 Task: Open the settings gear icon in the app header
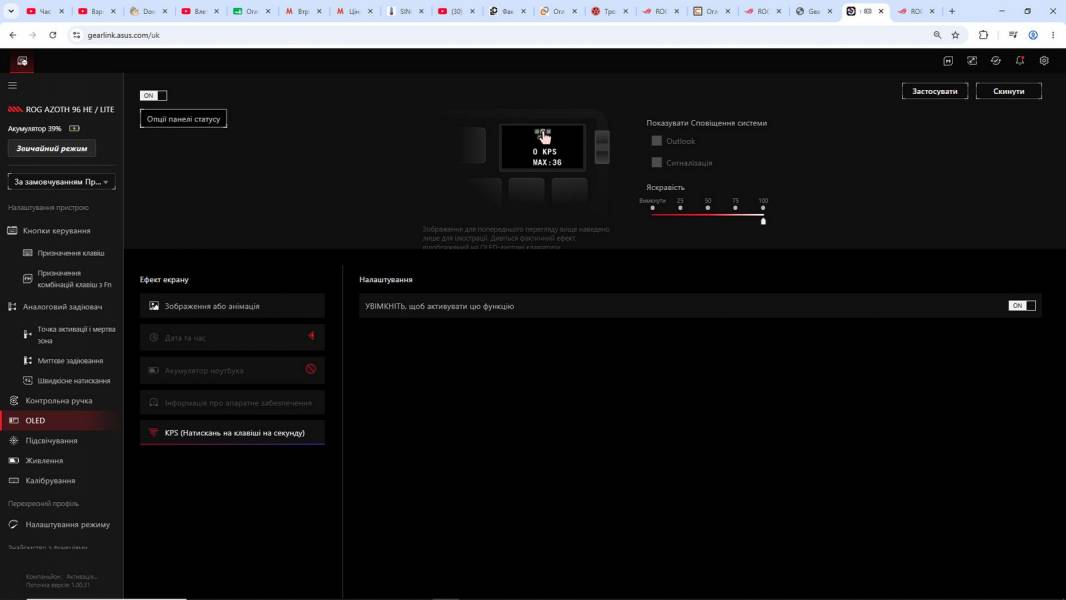(x=1044, y=60)
